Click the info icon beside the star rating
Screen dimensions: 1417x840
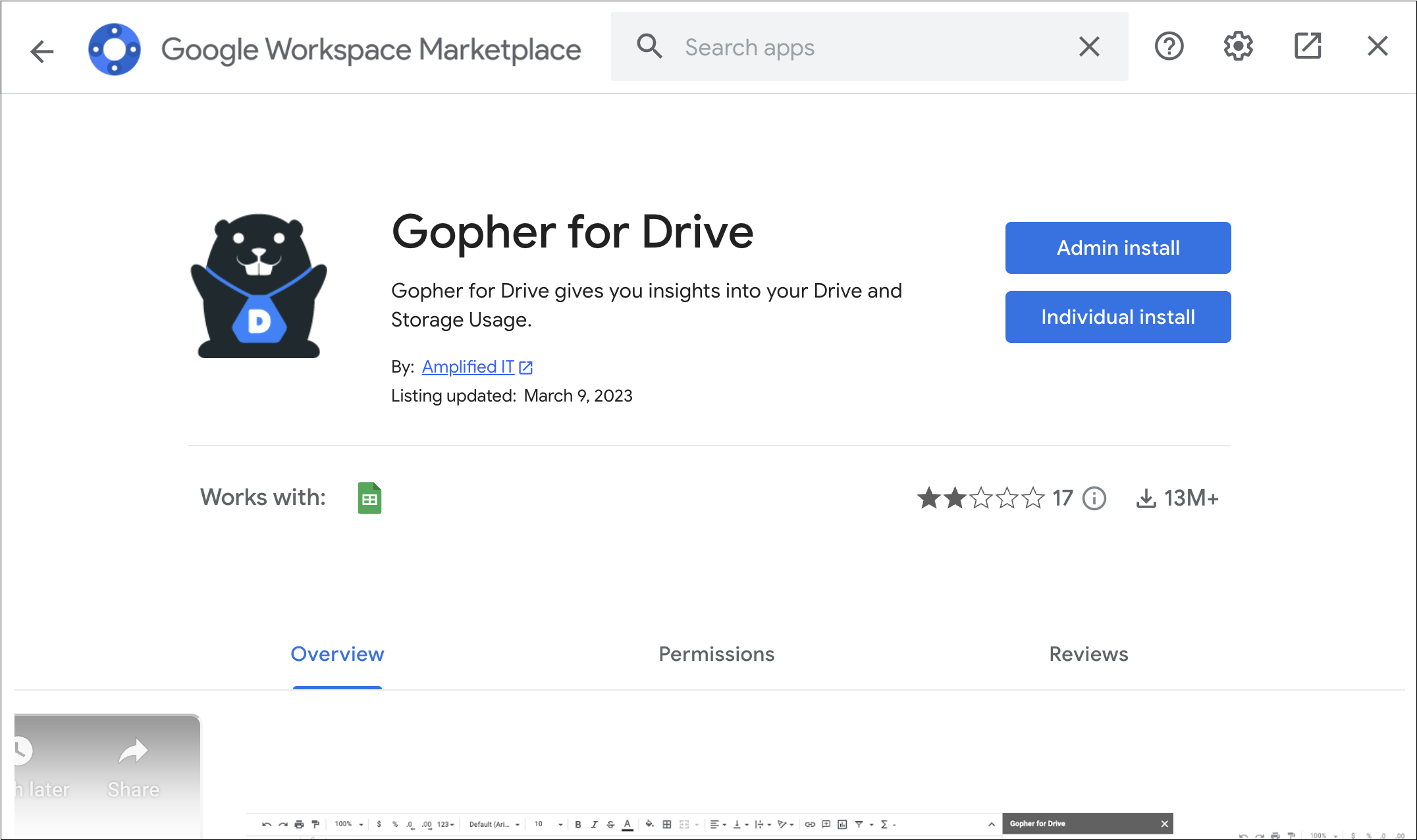coord(1093,498)
